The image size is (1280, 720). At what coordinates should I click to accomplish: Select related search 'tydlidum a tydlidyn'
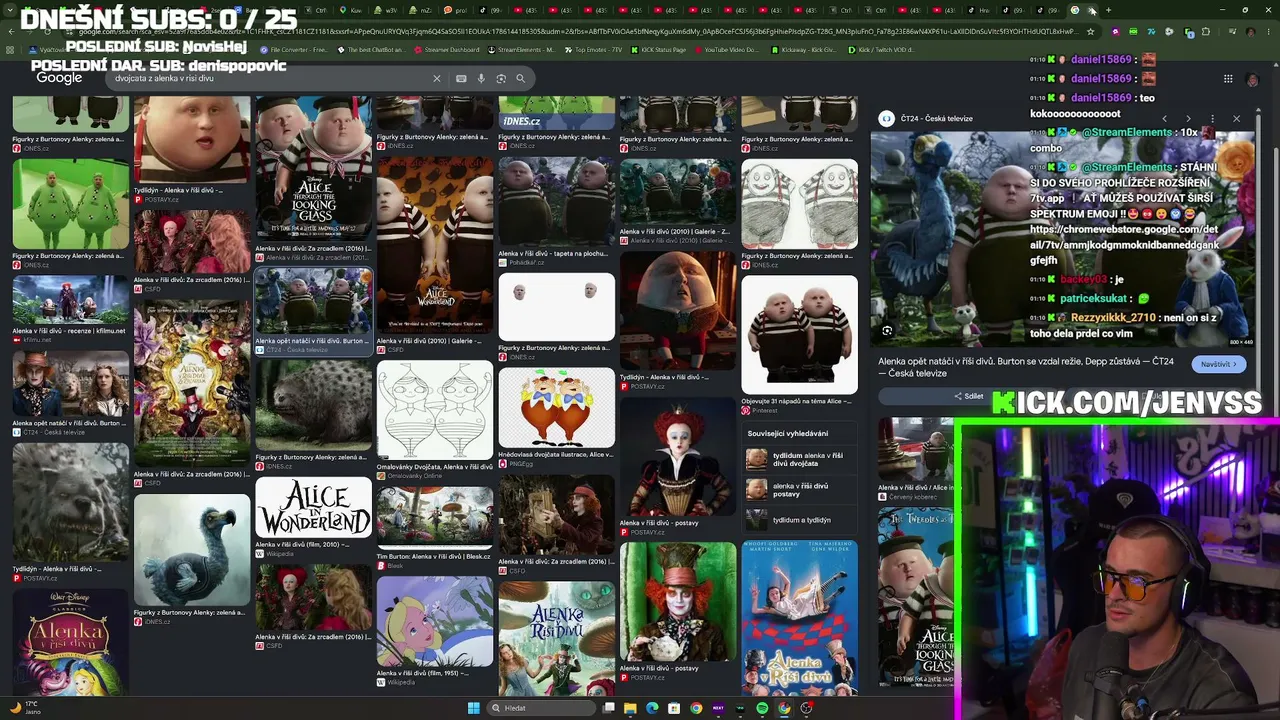click(x=799, y=520)
